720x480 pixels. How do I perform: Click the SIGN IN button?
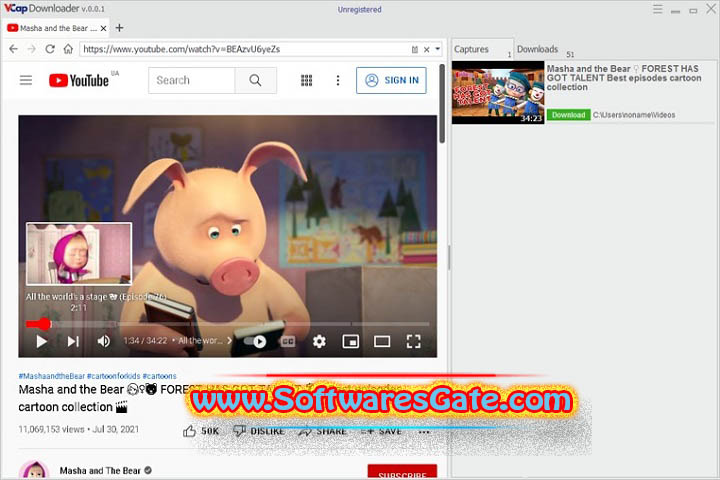click(391, 80)
